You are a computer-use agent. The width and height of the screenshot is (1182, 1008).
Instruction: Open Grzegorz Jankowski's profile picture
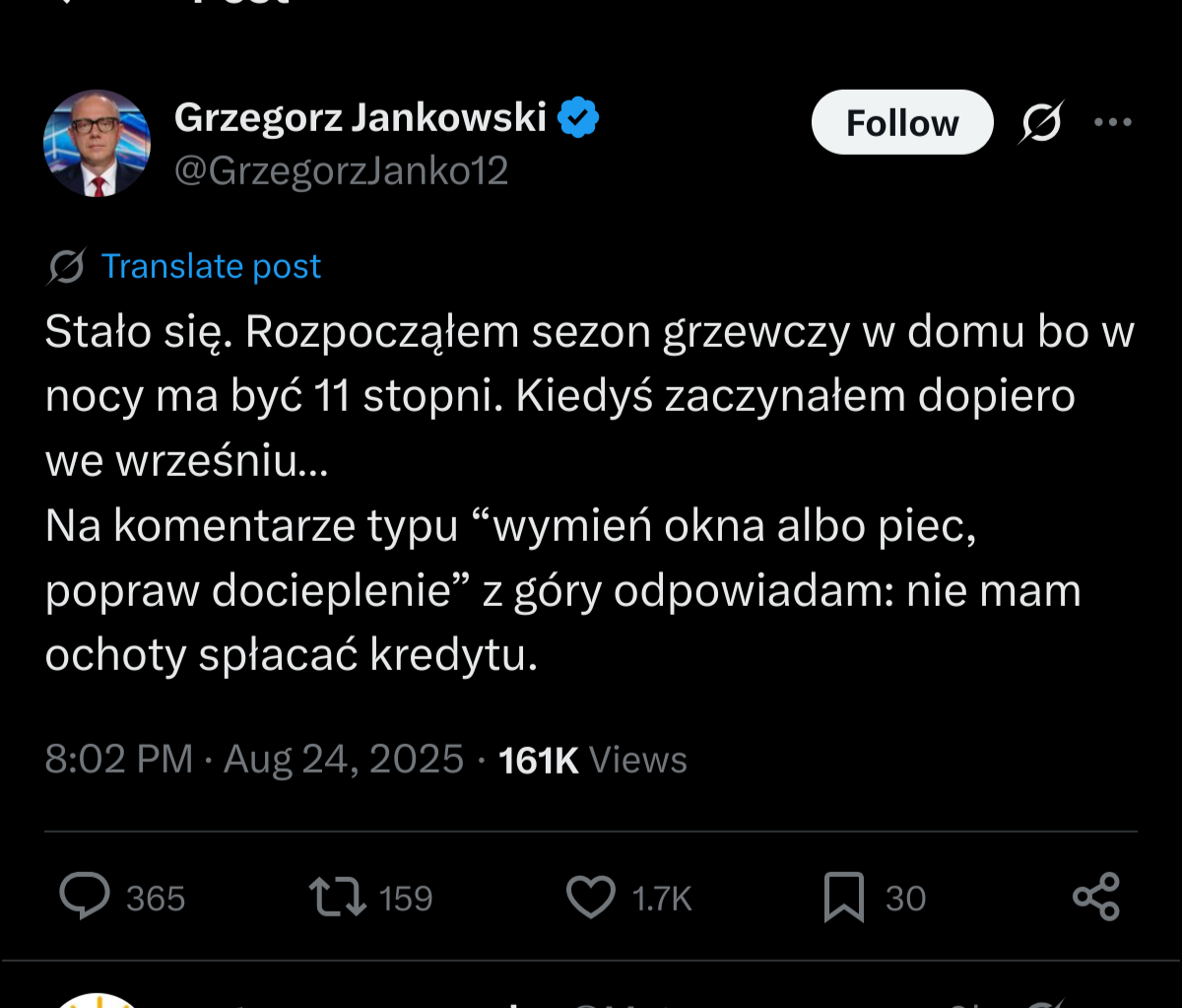pyautogui.click(x=97, y=144)
